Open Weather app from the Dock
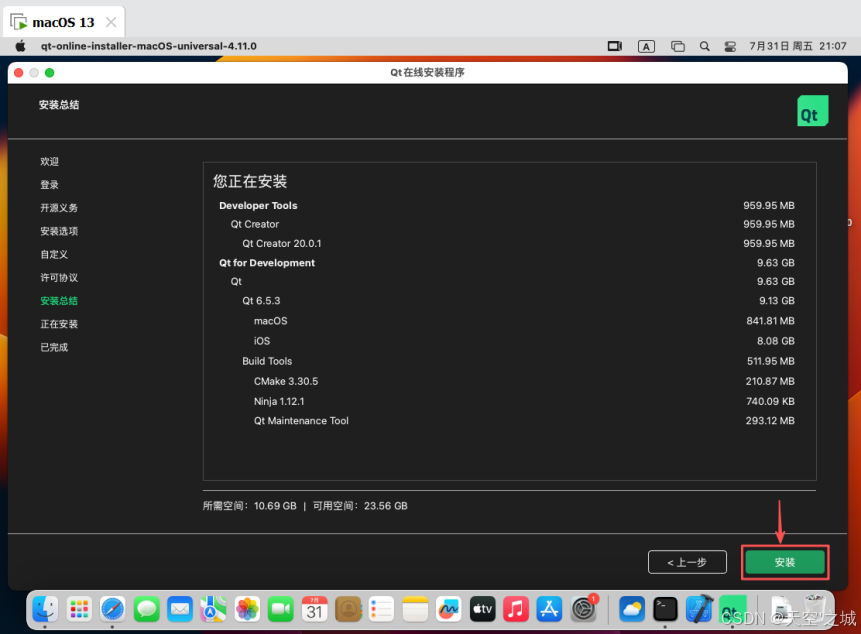Screen dimensions: 861x634 point(632,609)
